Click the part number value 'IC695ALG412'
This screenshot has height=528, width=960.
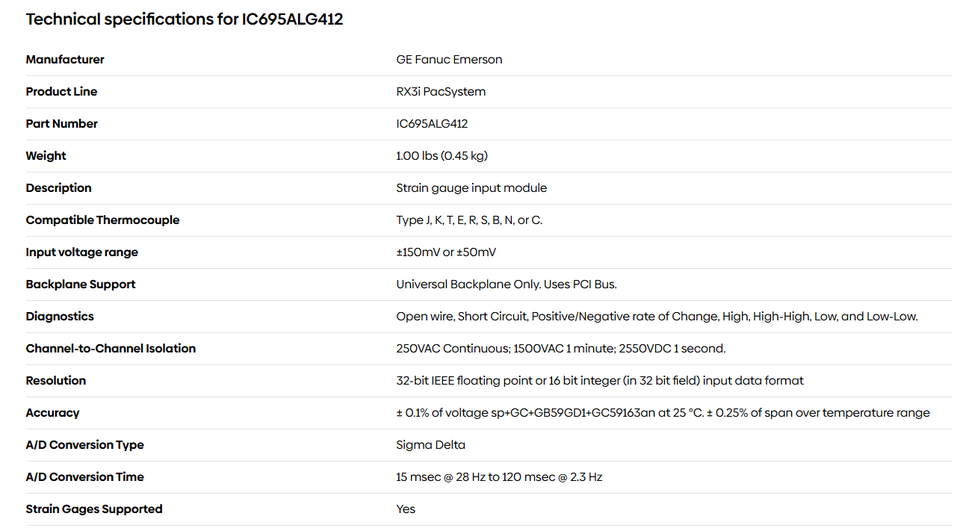[x=432, y=124]
